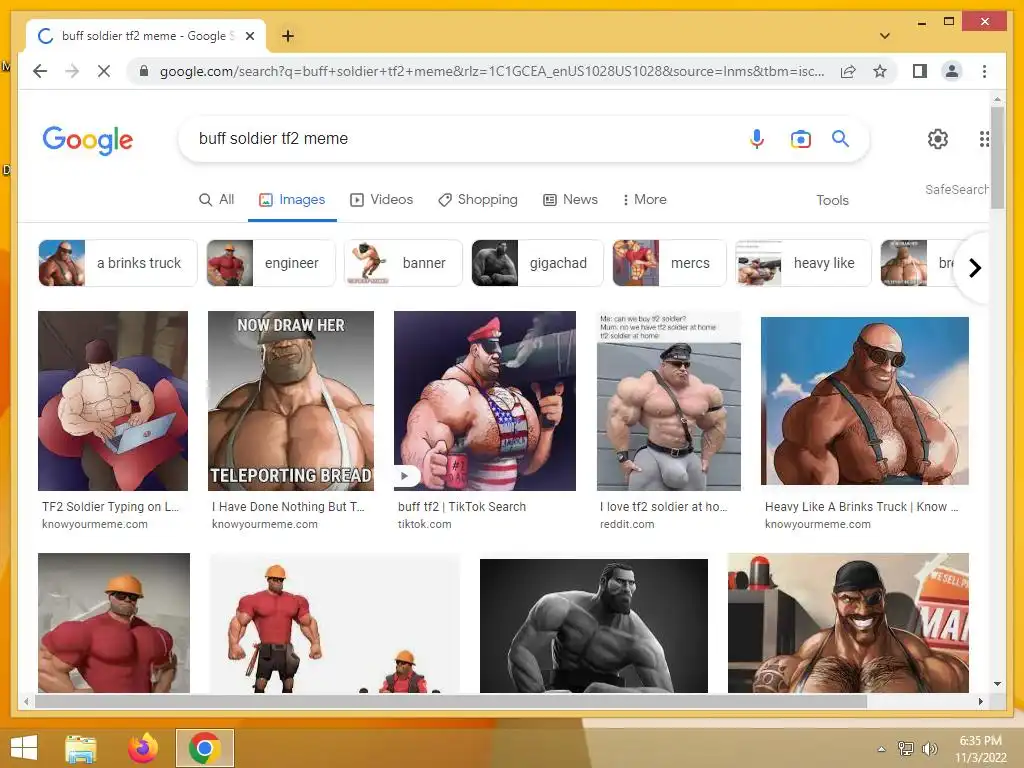Open the network icon in tray

pyautogui.click(x=905, y=749)
